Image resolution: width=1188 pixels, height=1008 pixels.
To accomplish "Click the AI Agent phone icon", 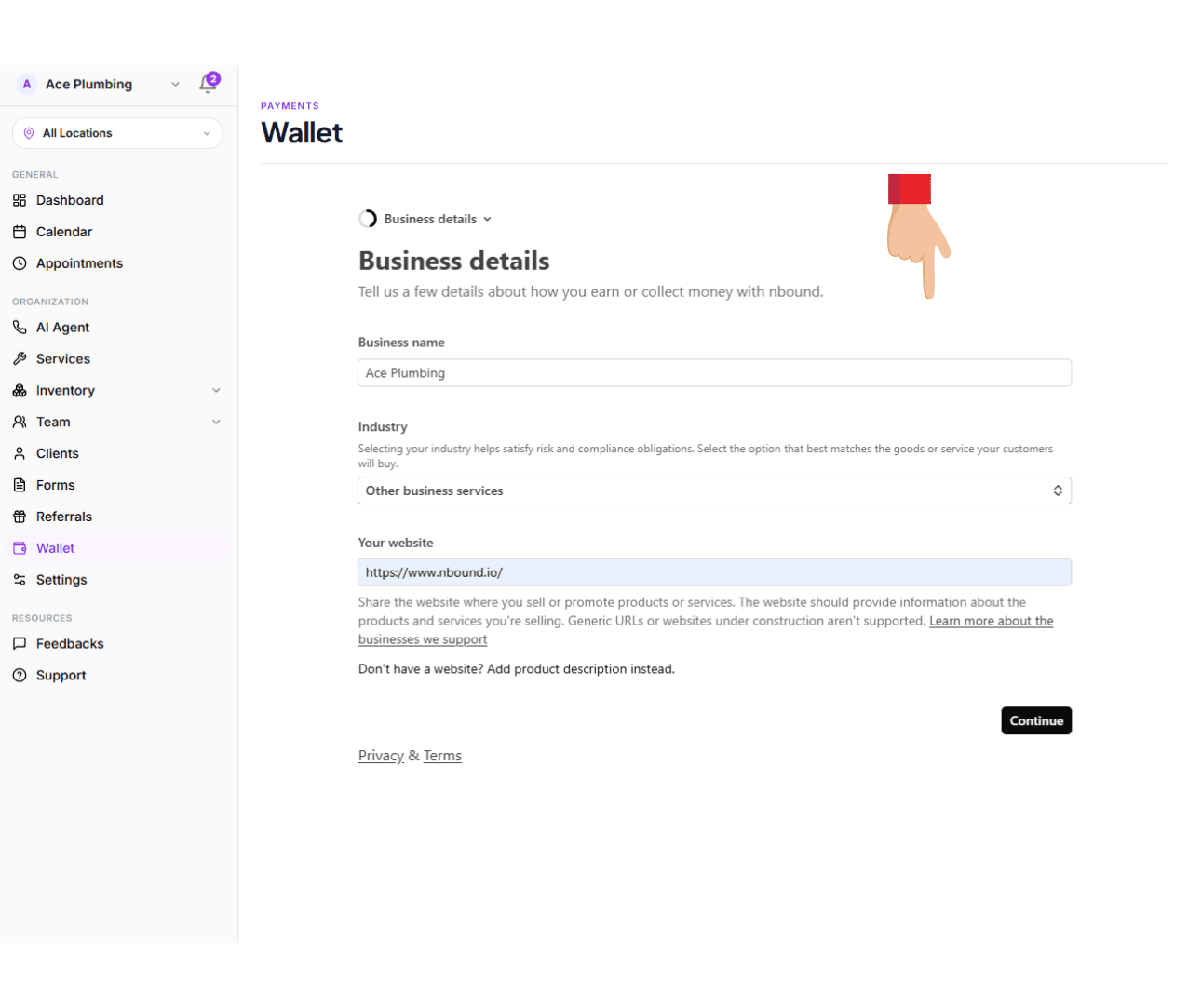I will point(20,327).
